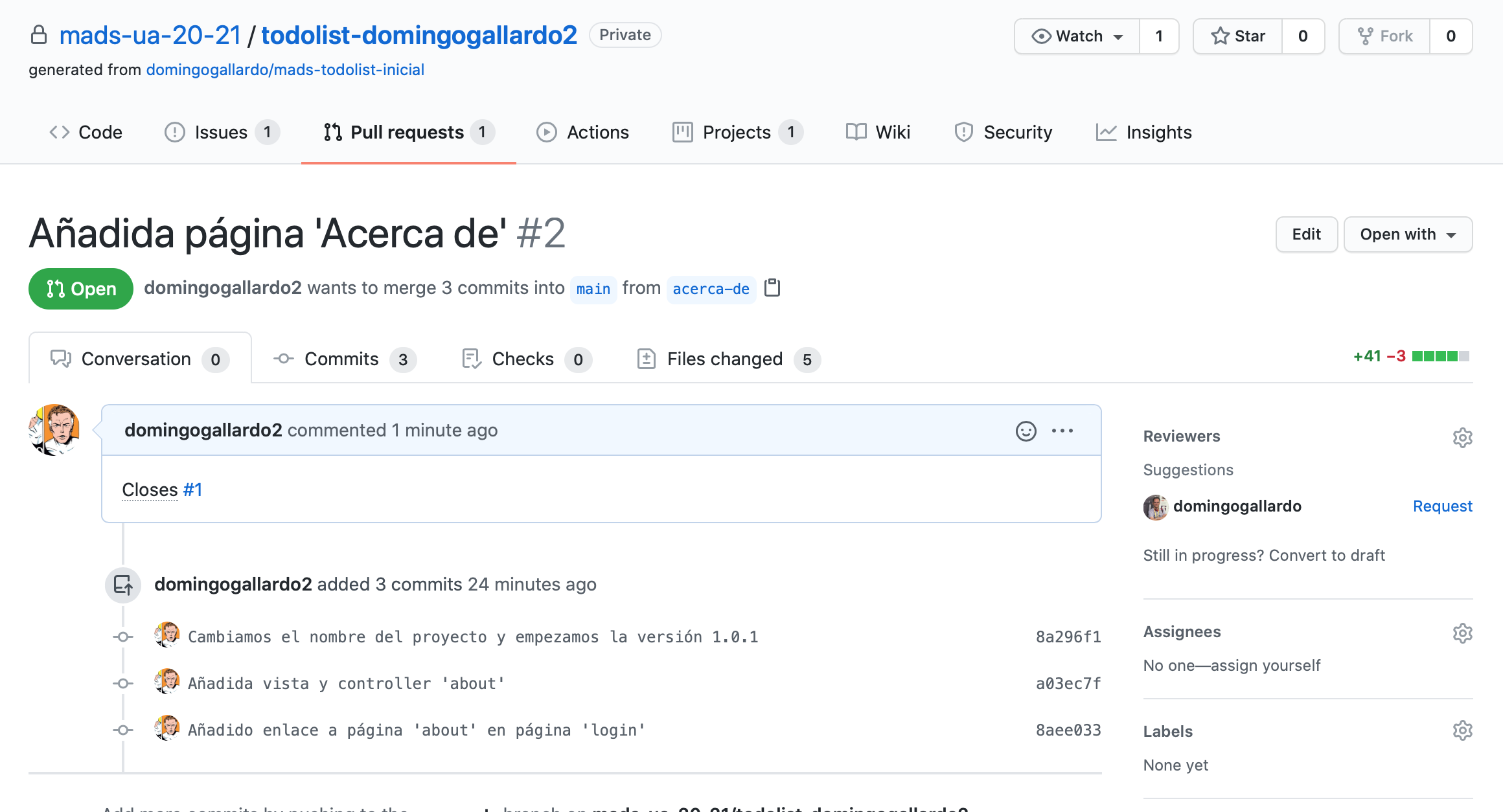The width and height of the screenshot is (1503, 812).
Task: Open commit a03ec7f hash
Action: coord(1068,684)
